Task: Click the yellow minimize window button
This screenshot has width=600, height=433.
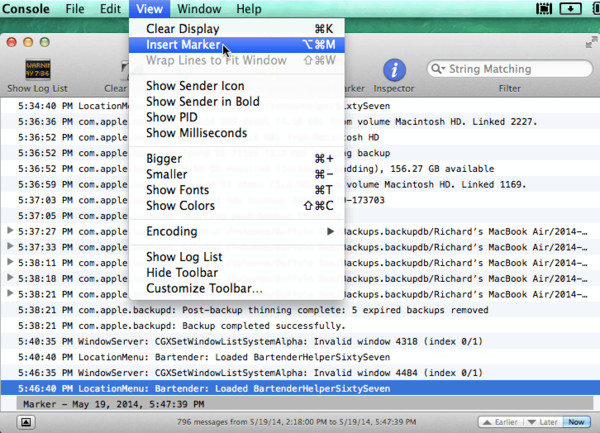Action: [x=28, y=42]
